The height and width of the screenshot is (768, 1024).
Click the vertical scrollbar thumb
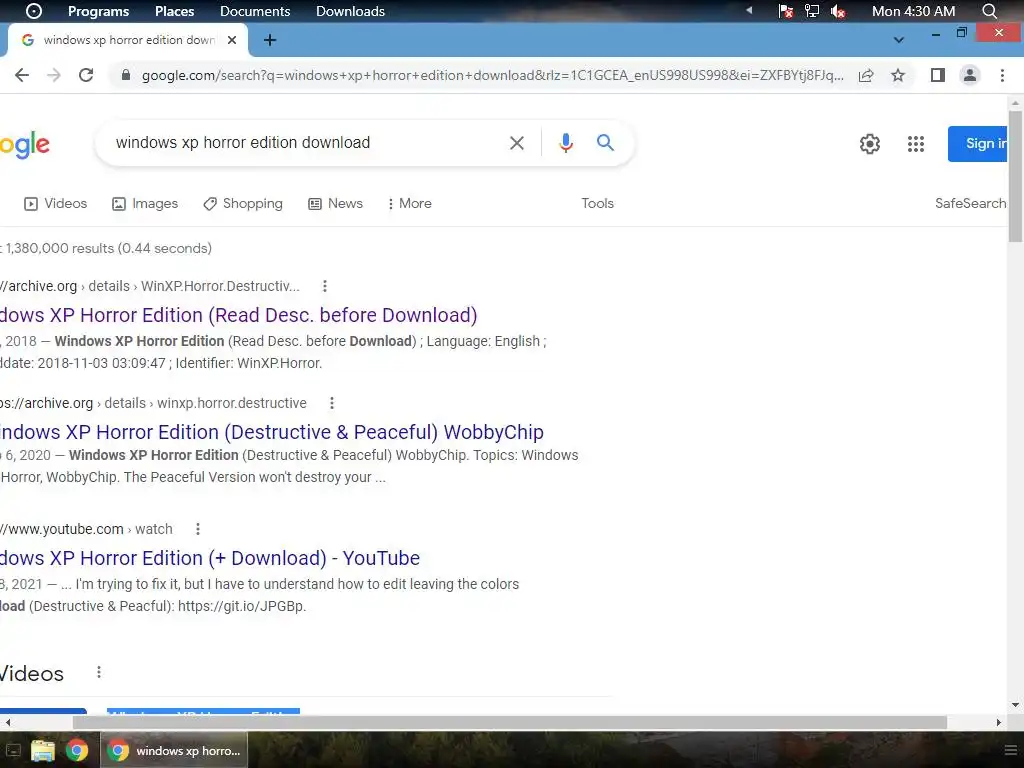[x=1015, y=176]
